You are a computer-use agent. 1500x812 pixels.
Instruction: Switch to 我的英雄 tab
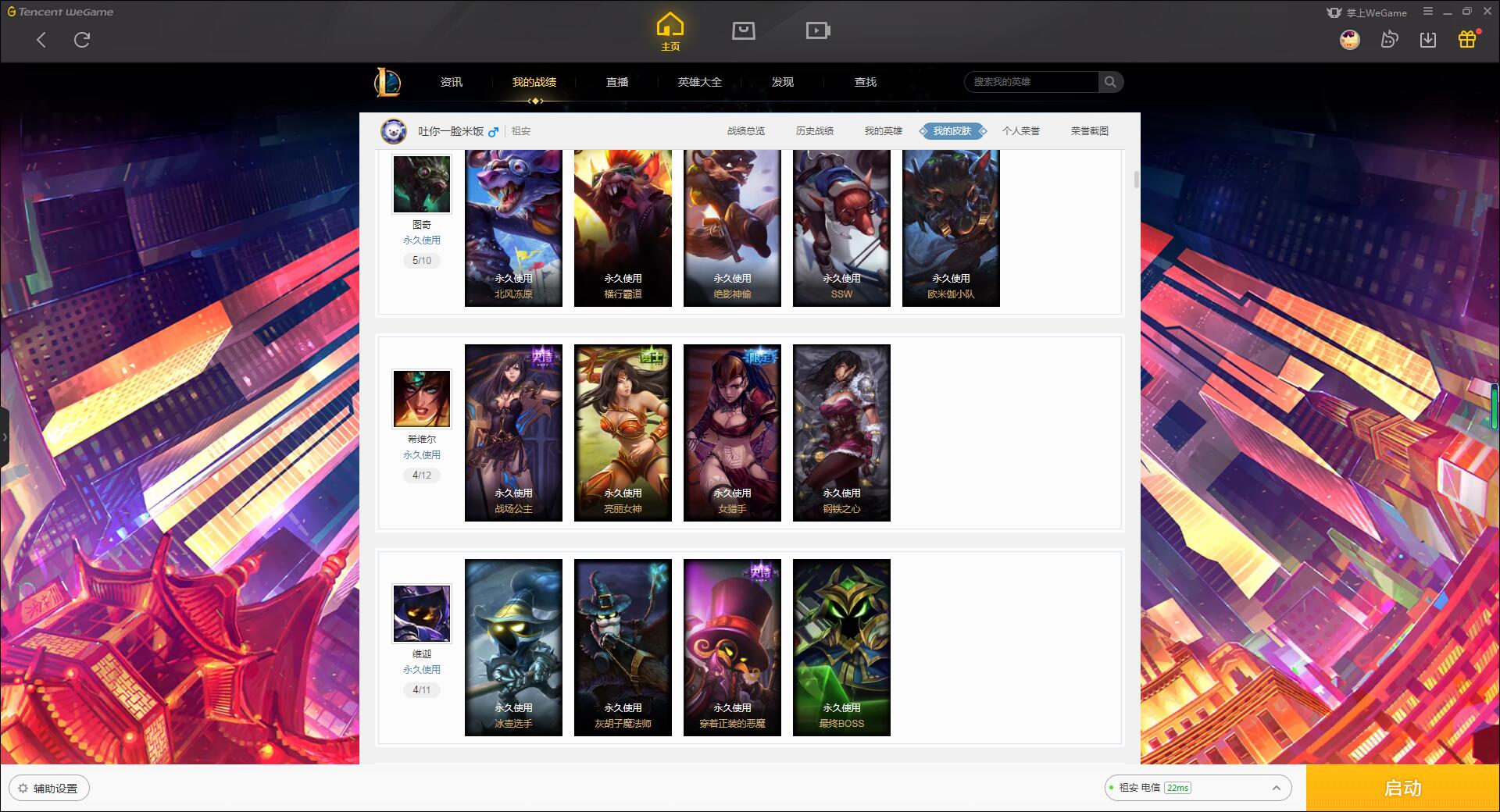click(x=884, y=131)
